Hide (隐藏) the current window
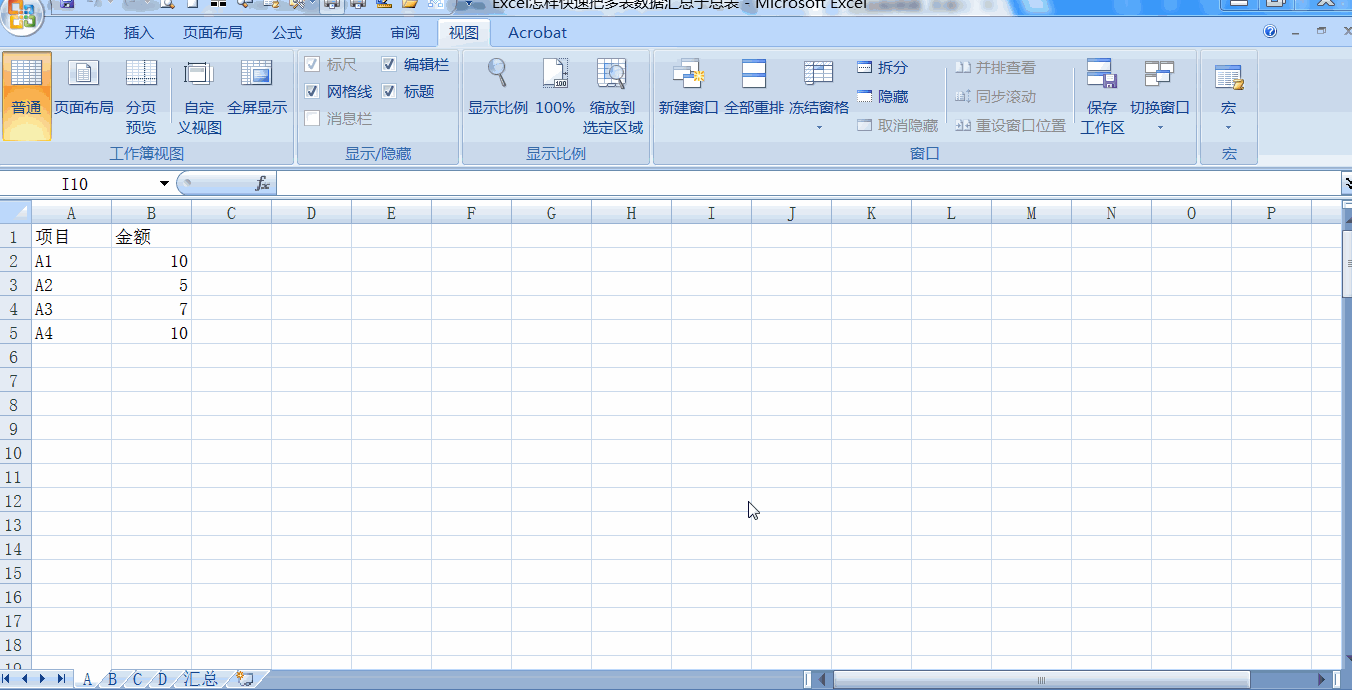This screenshot has height=690, width=1352. coord(883,97)
